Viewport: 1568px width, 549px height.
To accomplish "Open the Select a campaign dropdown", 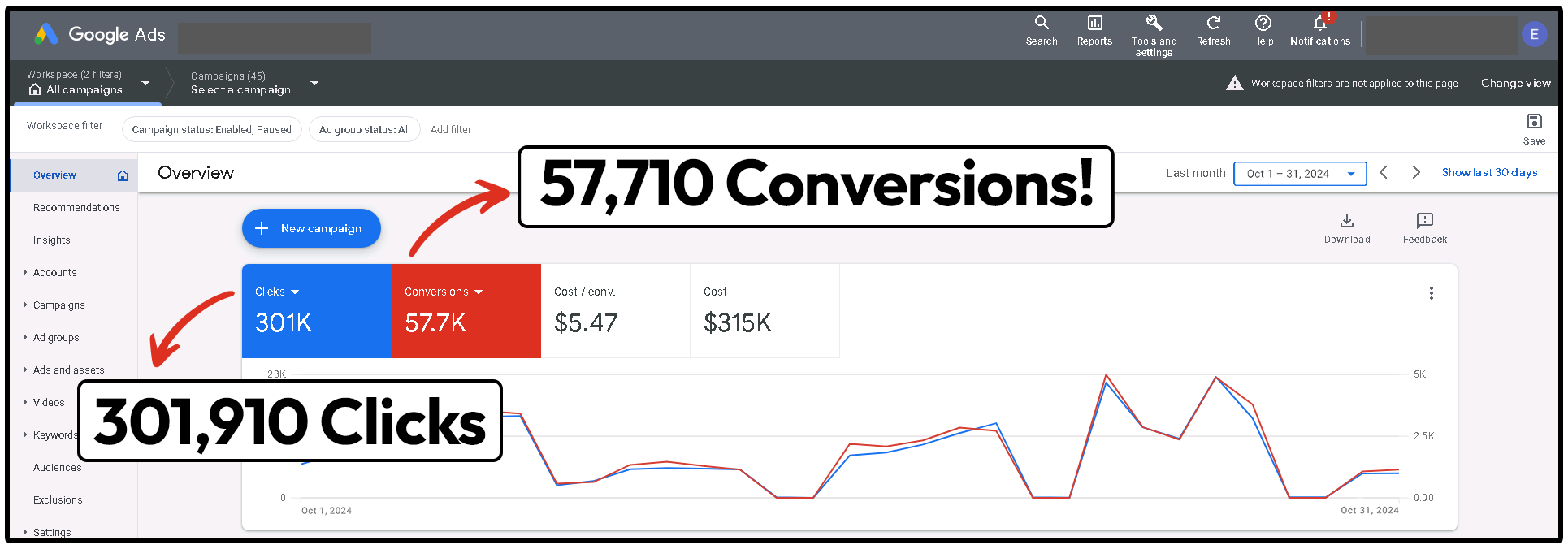I will pyautogui.click(x=314, y=83).
